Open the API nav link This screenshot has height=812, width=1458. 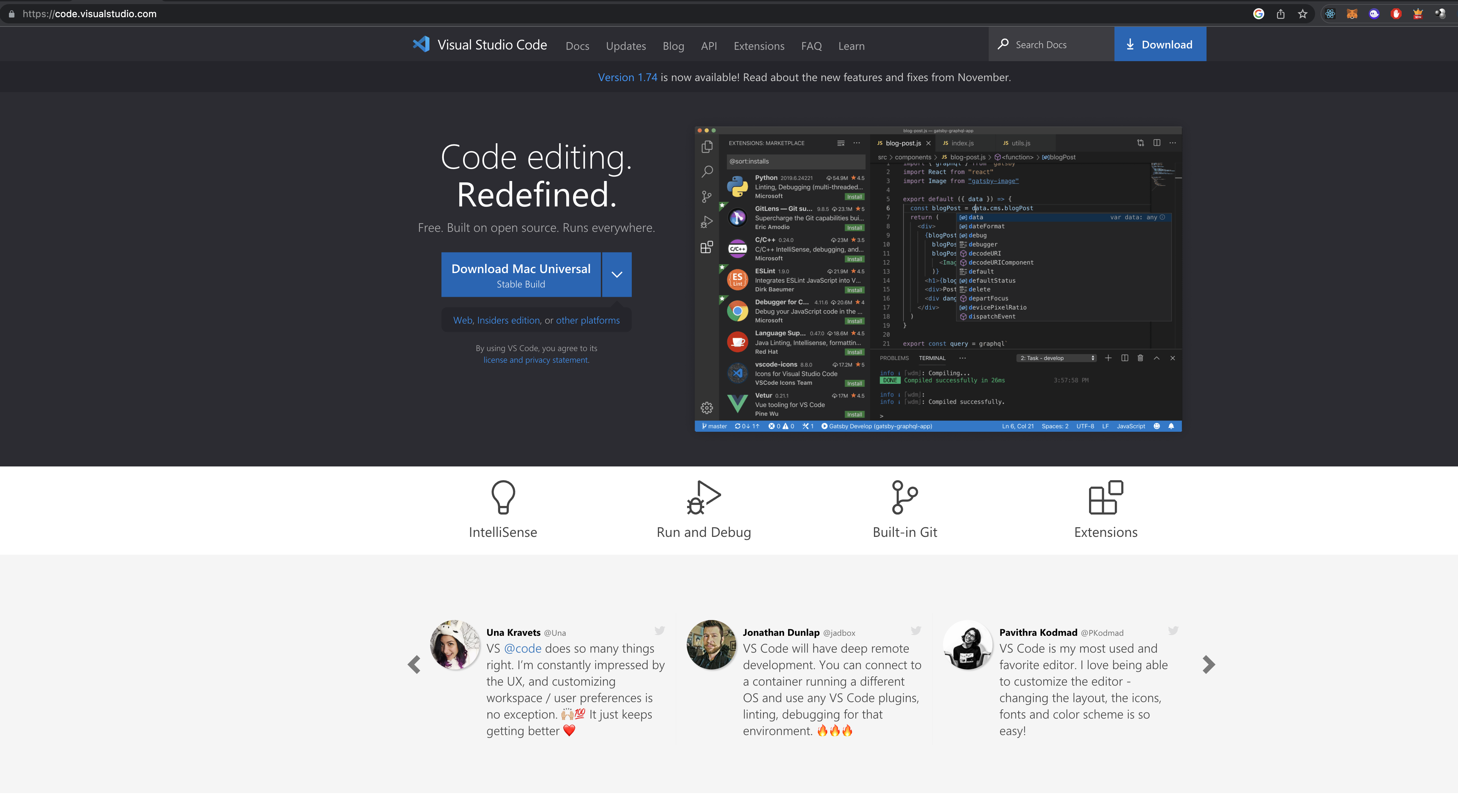[x=709, y=46]
